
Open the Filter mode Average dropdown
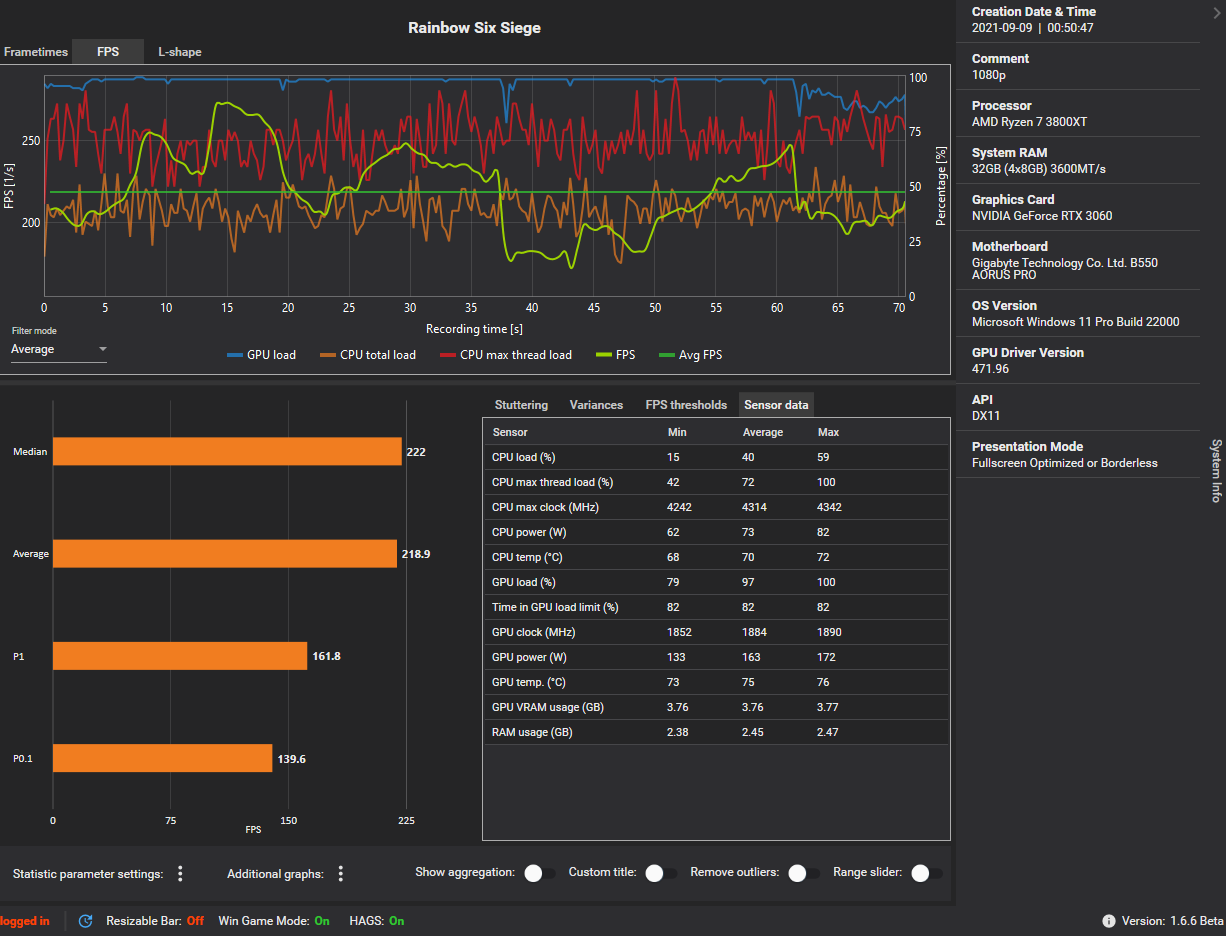coord(59,349)
